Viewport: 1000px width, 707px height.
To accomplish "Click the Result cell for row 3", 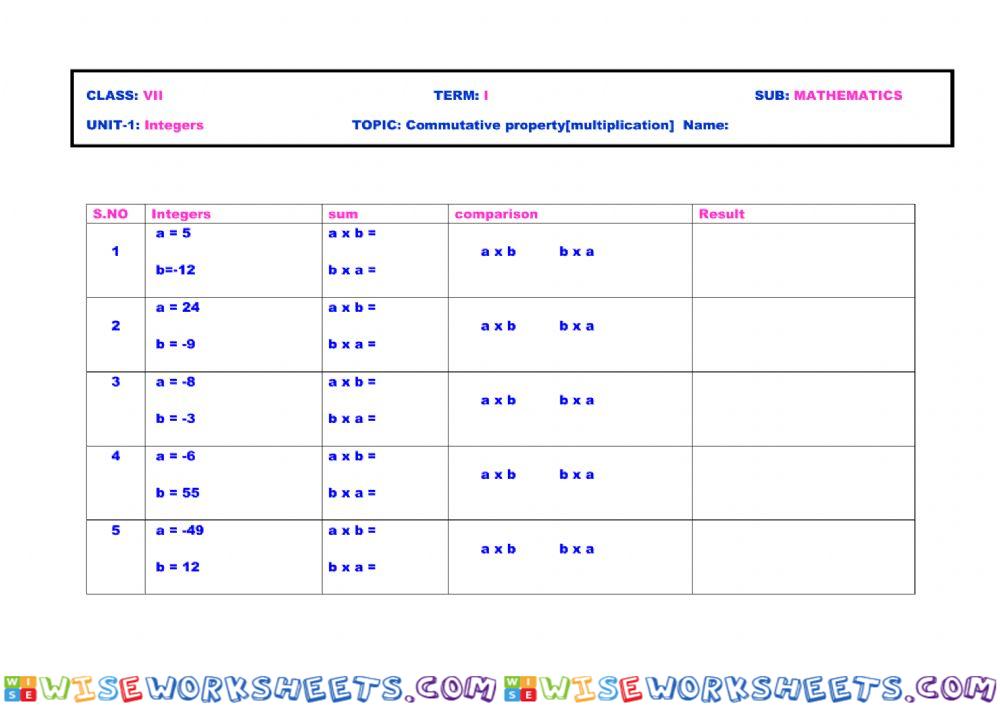I will (804, 409).
